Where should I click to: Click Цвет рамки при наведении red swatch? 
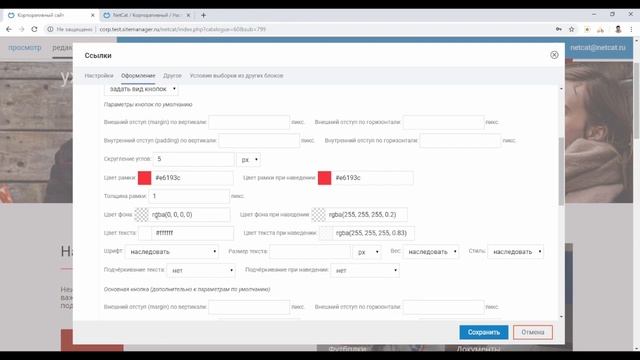(324, 178)
